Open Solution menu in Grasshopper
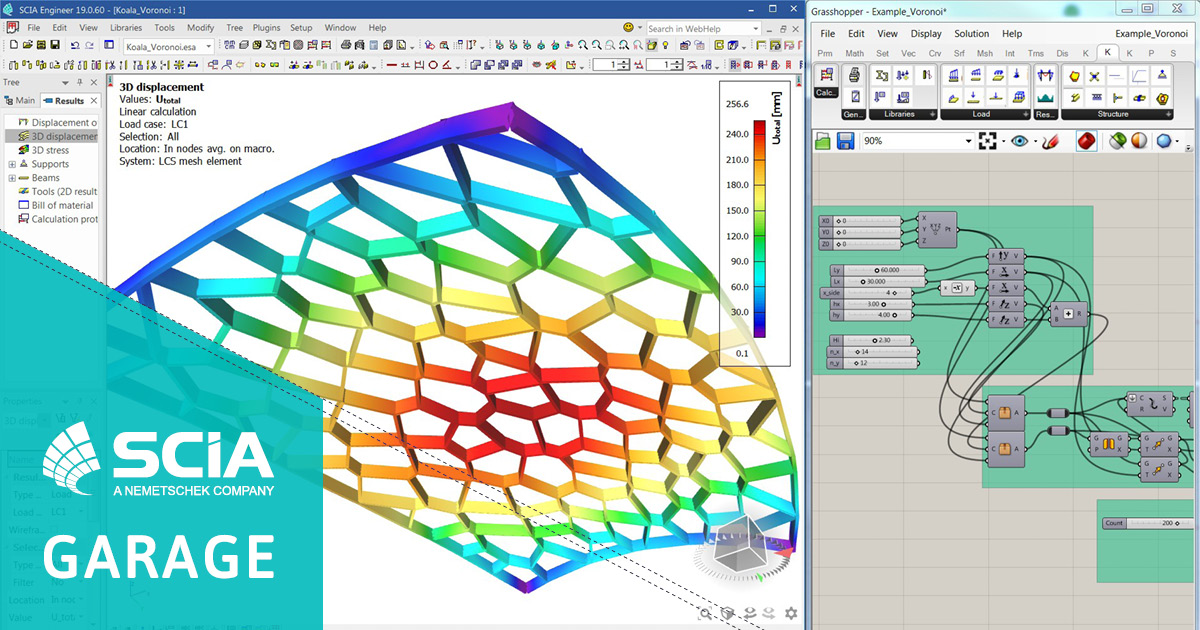Screen dimensions: 1200x630 point(971,34)
